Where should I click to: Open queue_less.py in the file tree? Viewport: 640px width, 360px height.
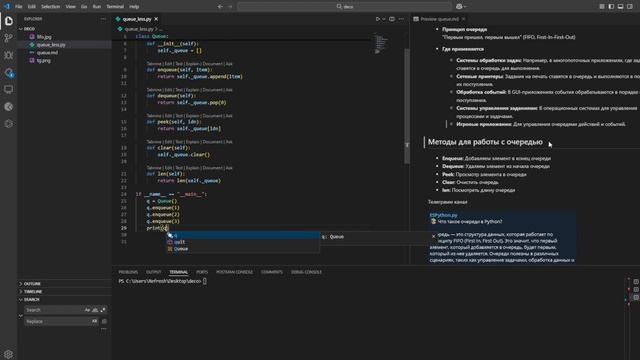51,44
